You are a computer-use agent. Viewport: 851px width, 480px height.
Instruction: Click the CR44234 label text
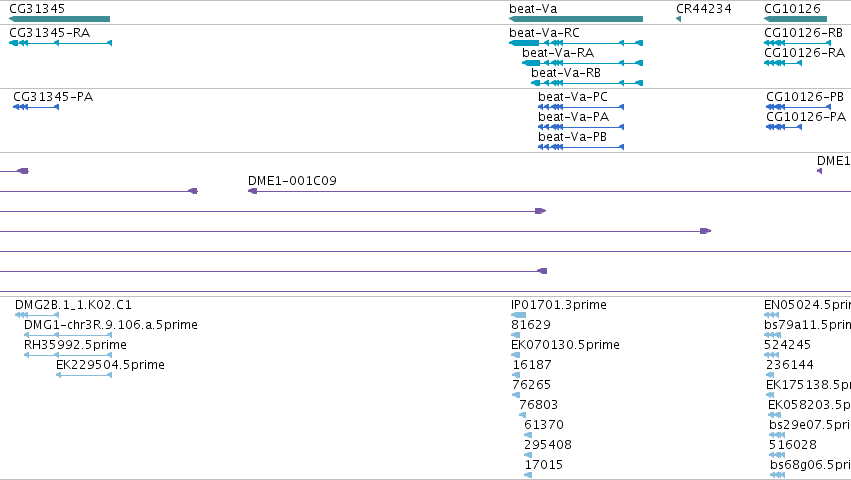703,9
